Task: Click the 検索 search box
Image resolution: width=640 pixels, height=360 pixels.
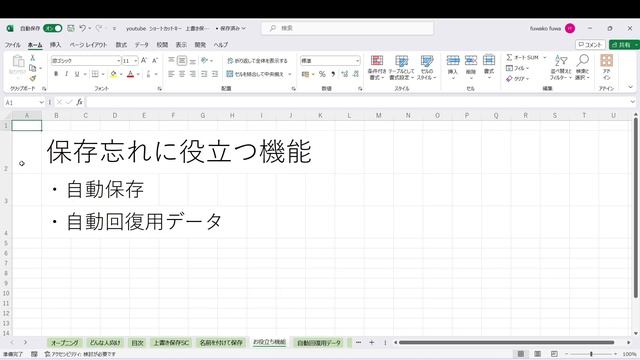Action: click(x=348, y=28)
